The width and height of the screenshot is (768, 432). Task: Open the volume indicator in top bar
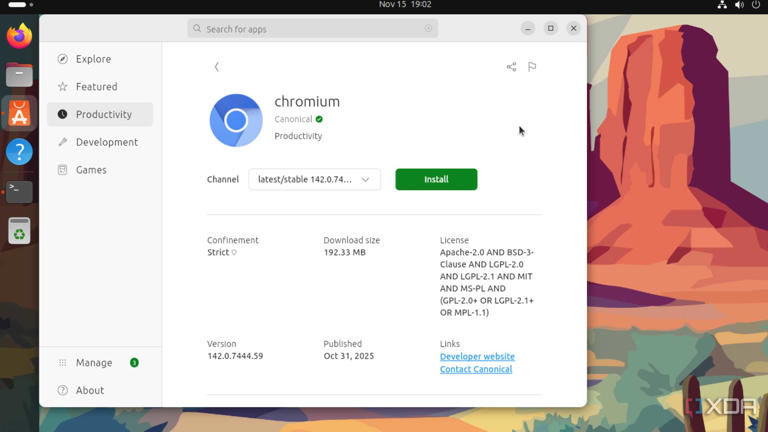point(739,5)
